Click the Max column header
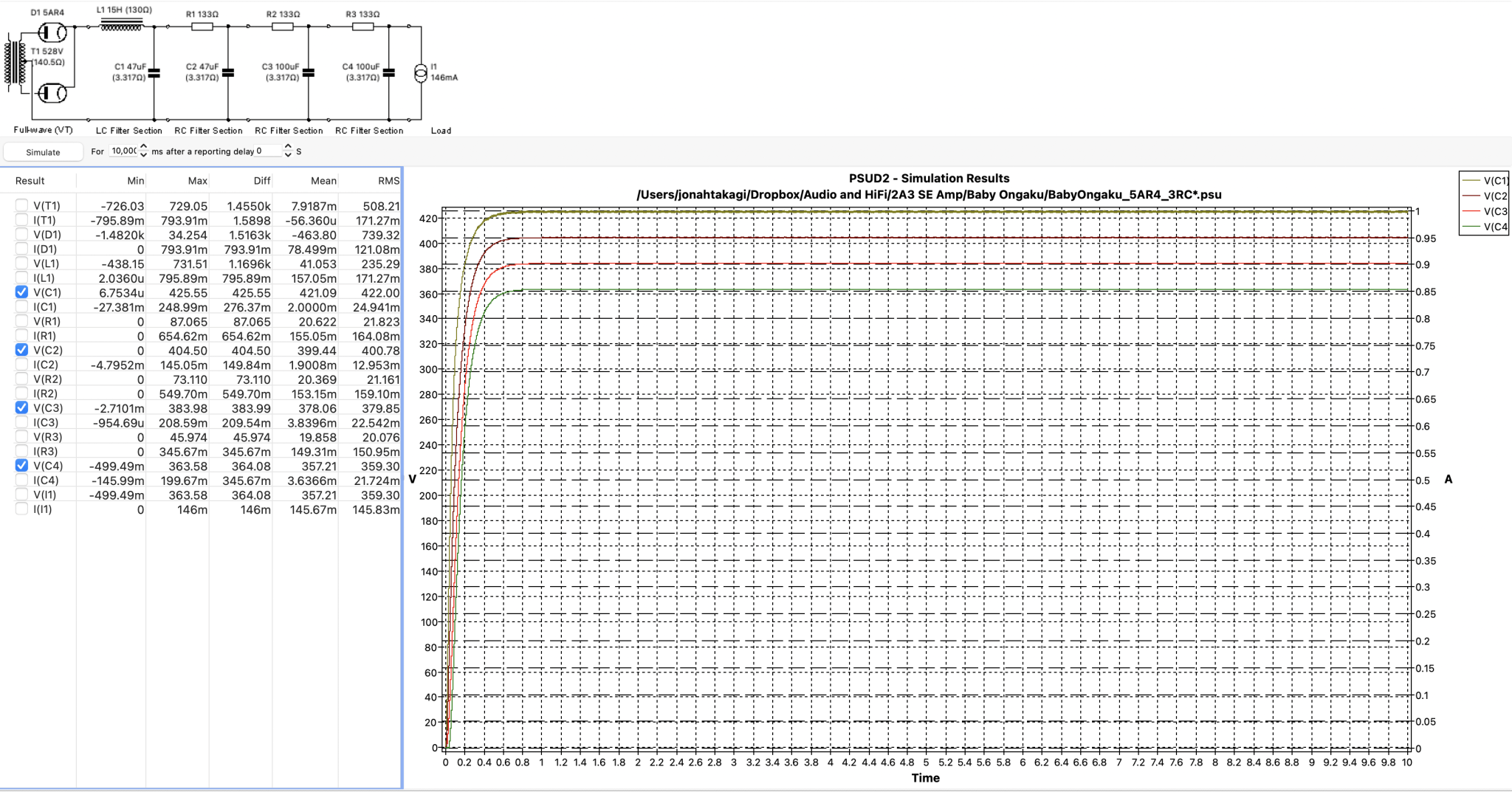 pyautogui.click(x=198, y=181)
